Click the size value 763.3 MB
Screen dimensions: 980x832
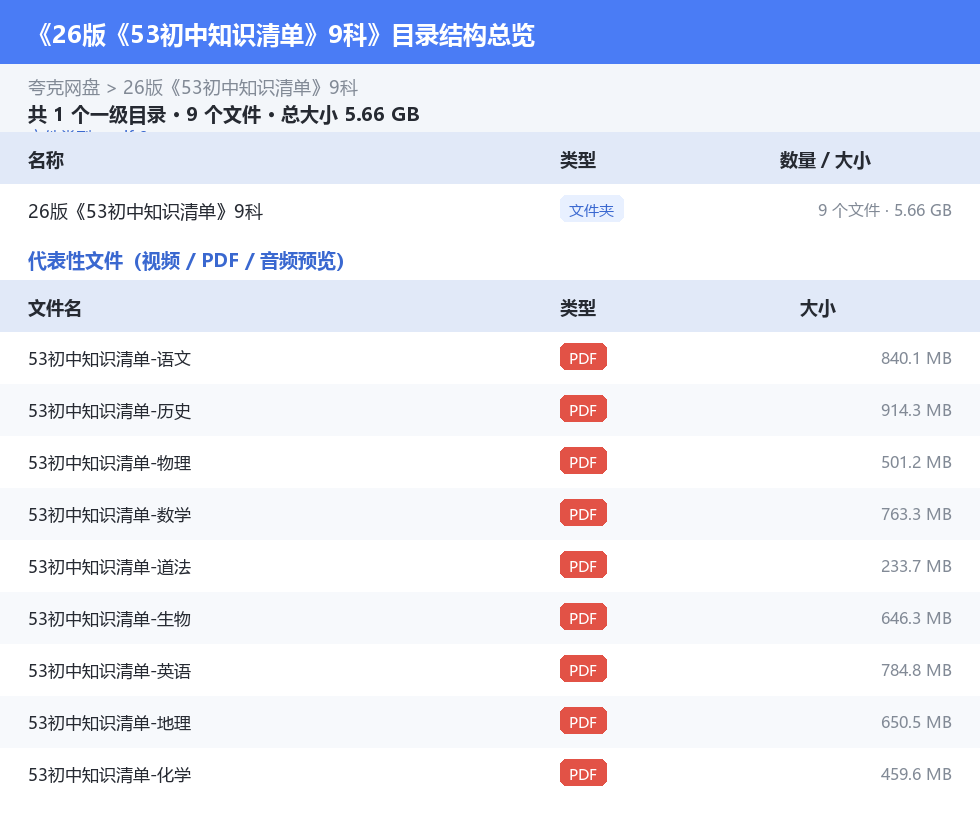(916, 514)
